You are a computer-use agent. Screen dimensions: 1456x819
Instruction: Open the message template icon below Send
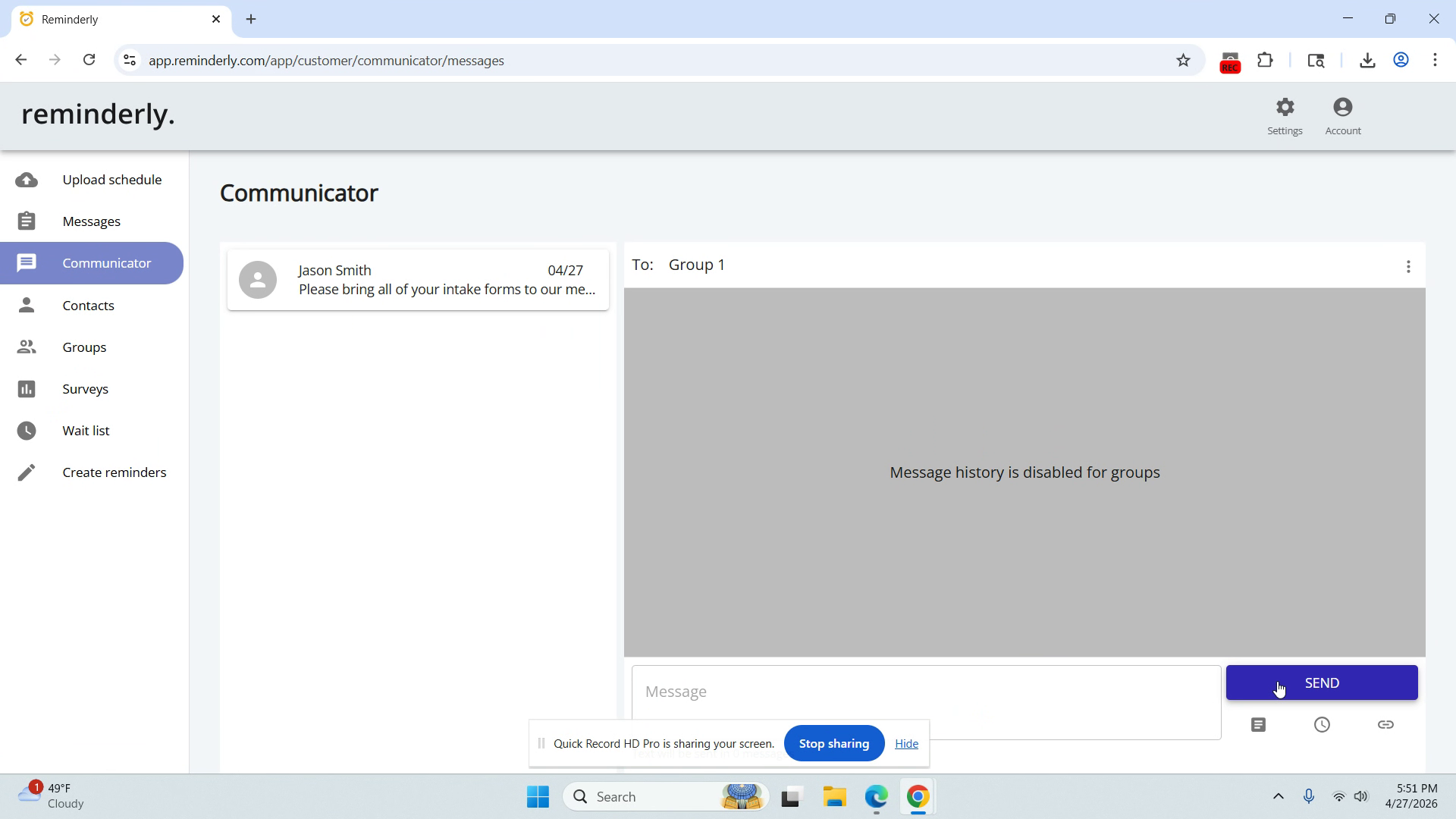click(x=1258, y=725)
